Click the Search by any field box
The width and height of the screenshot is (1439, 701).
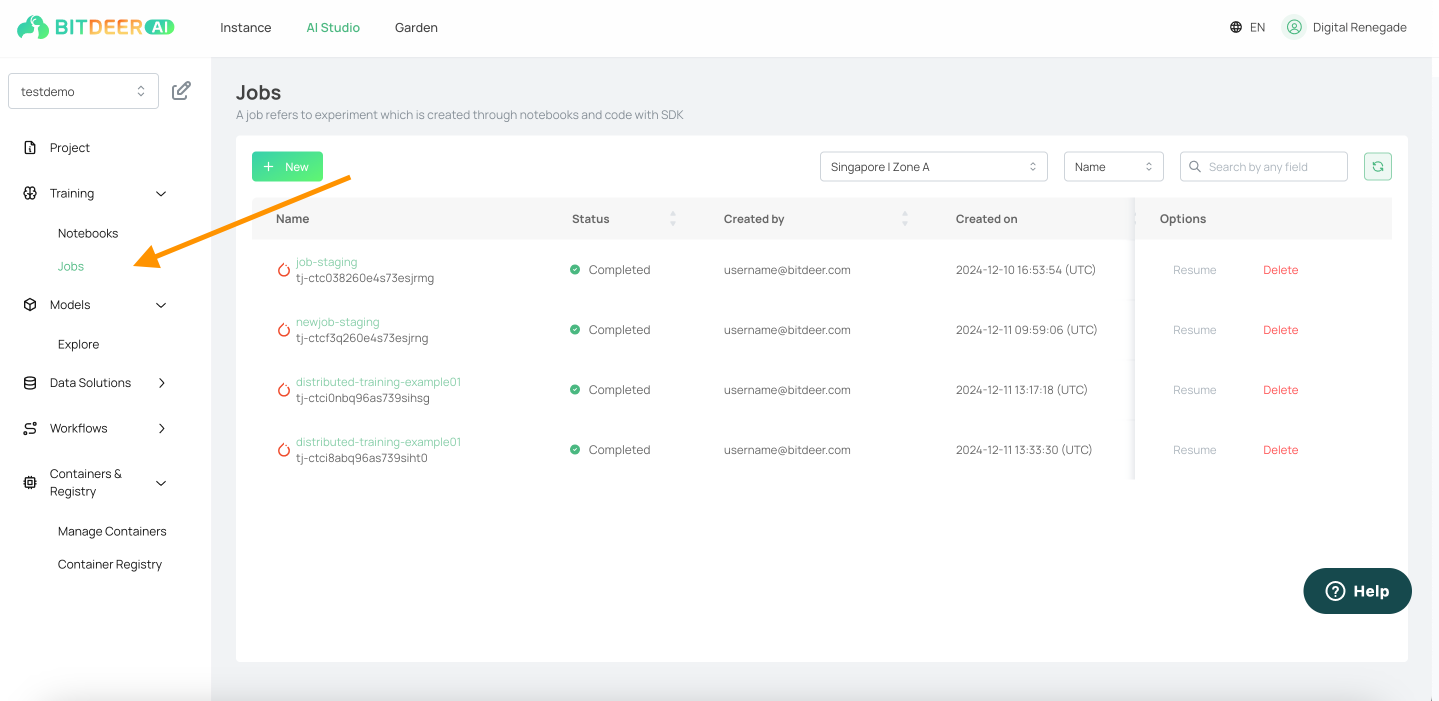(x=1264, y=167)
